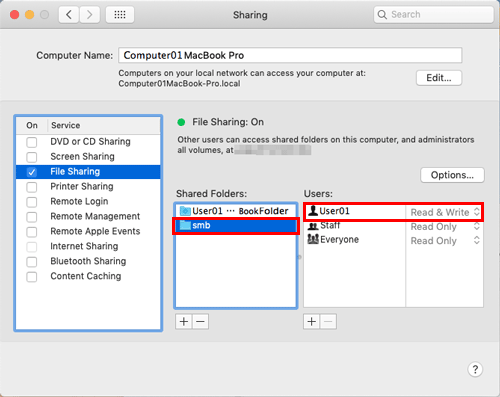Select the smb shared folder
This screenshot has height=397, width=500.
tap(236, 226)
